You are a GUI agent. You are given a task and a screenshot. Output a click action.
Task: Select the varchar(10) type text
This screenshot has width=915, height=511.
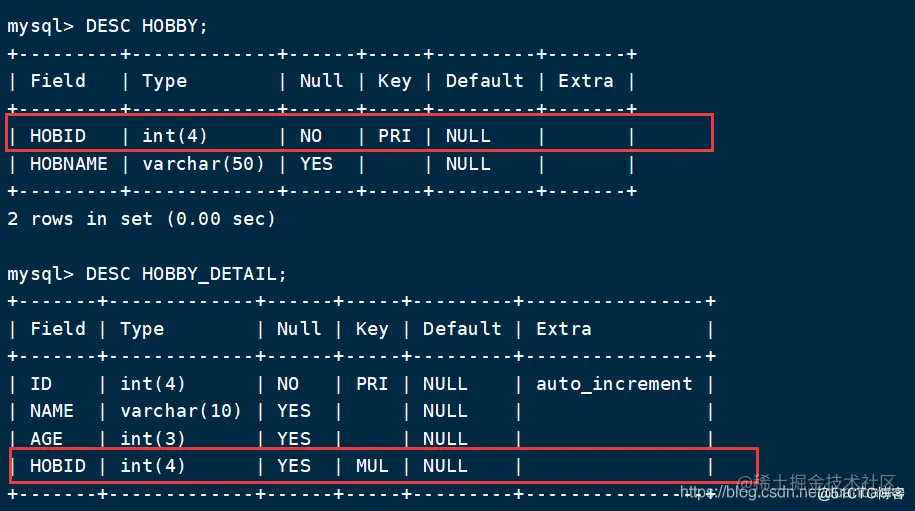181,411
